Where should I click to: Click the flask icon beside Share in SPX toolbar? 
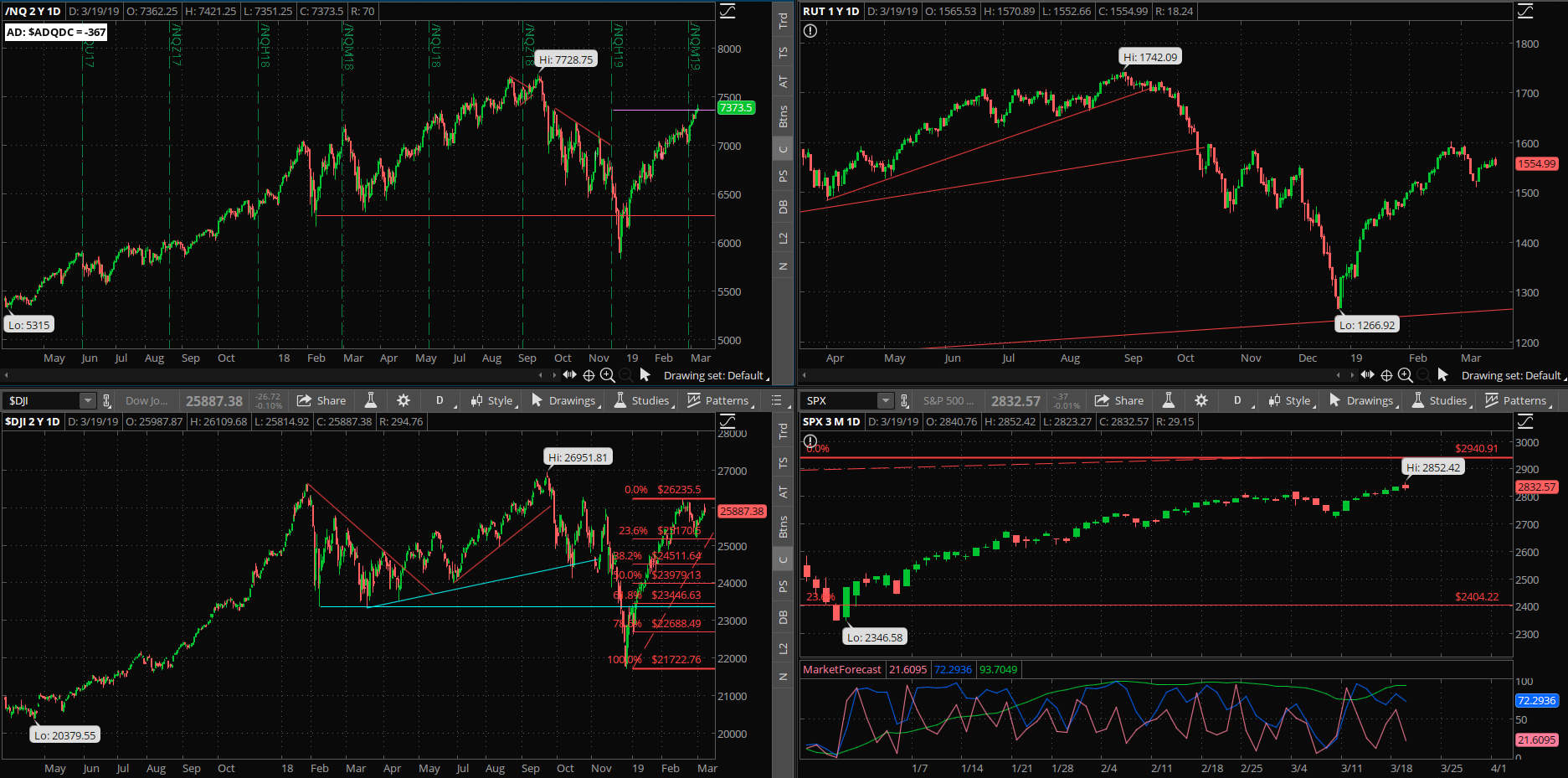pos(1169,400)
